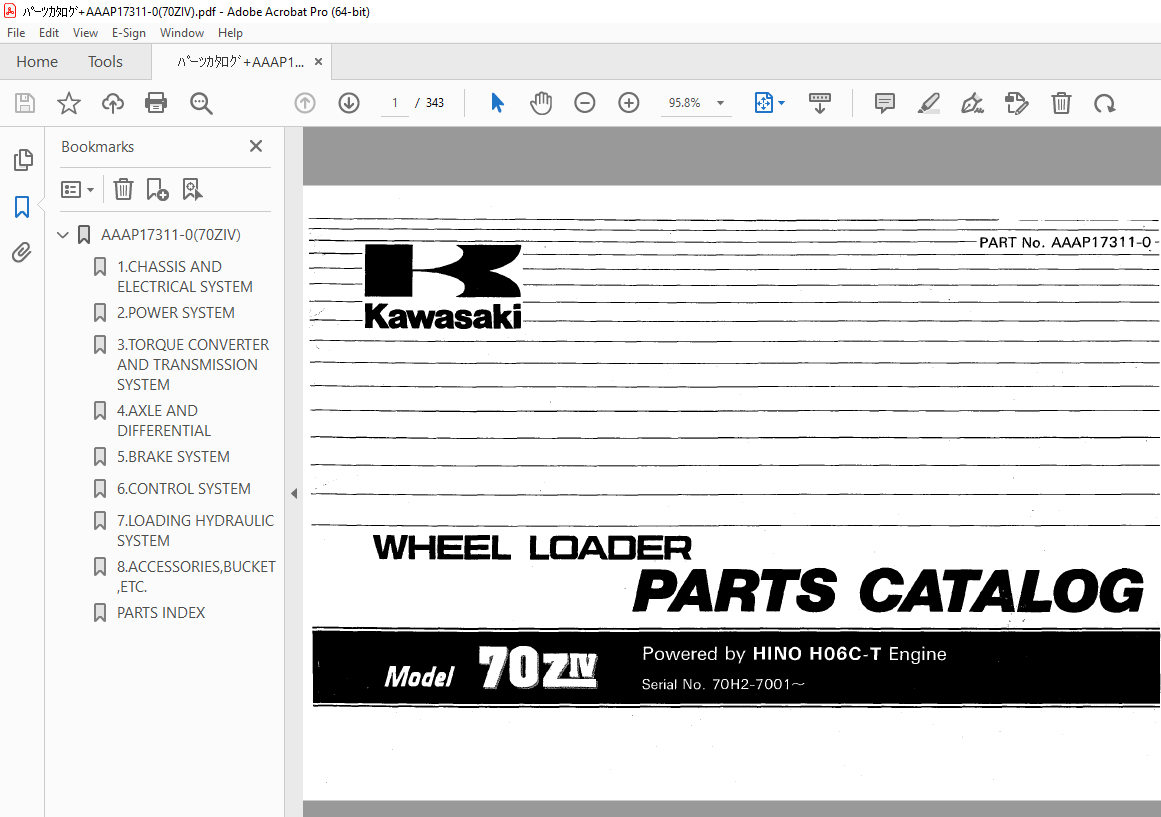Click the fit page scrolling icon
Screen dimensions: 1161x817
coord(763,103)
